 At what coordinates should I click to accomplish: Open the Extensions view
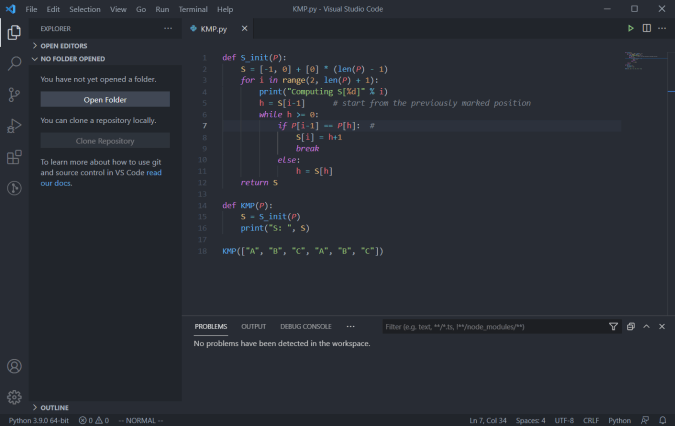click(14, 157)
